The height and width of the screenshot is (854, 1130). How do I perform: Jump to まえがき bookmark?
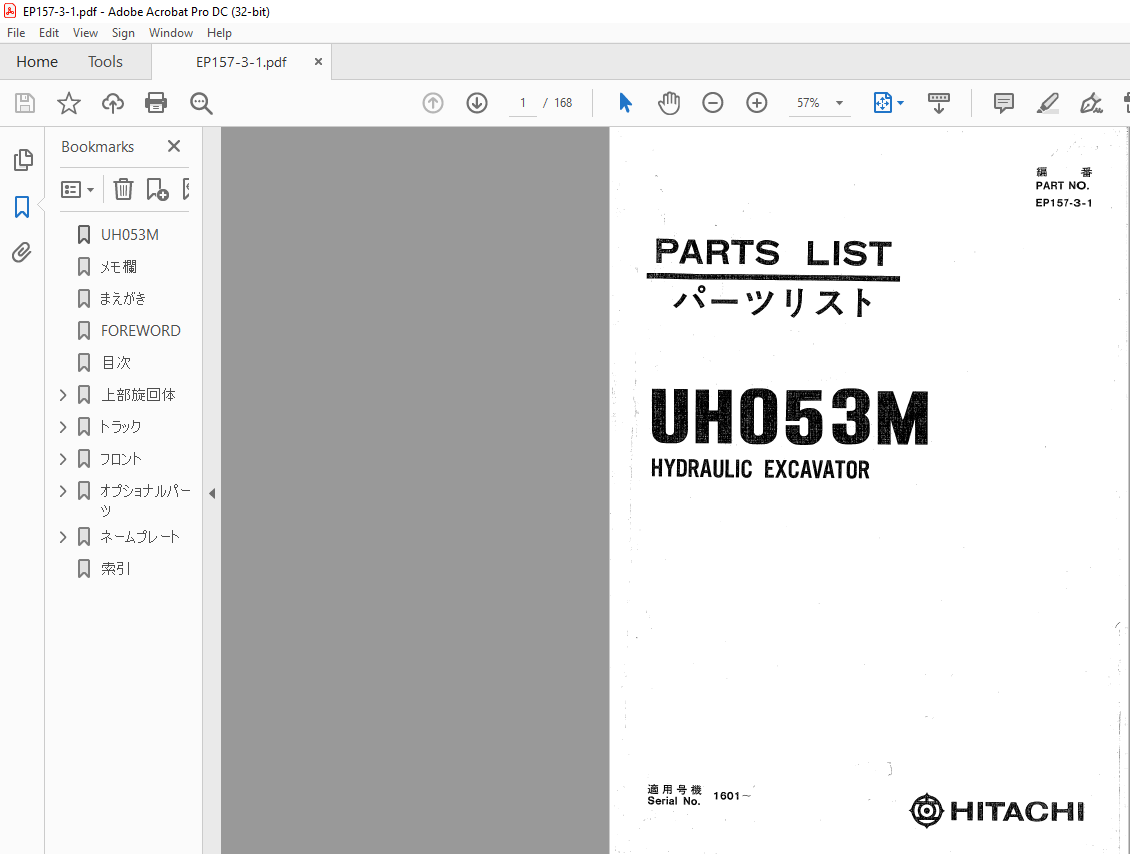click(123, 298)
